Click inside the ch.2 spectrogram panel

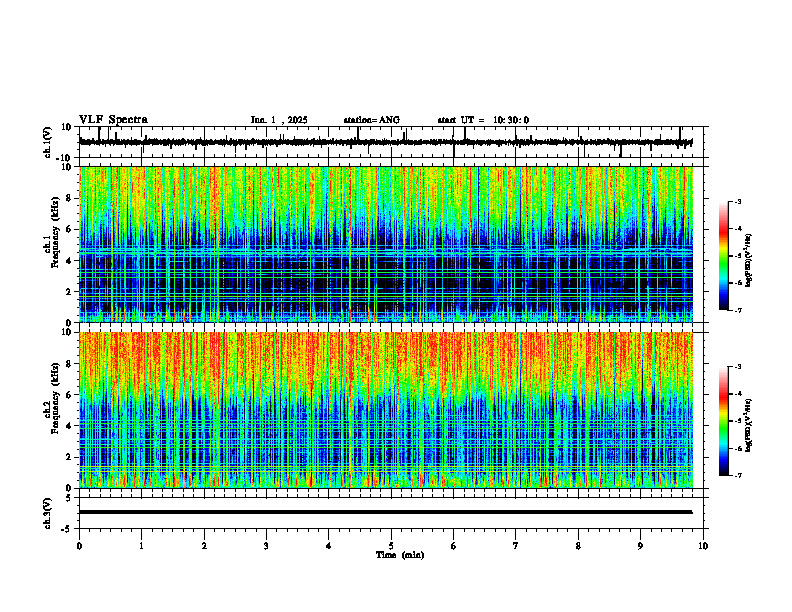click(x=386, y=410)
